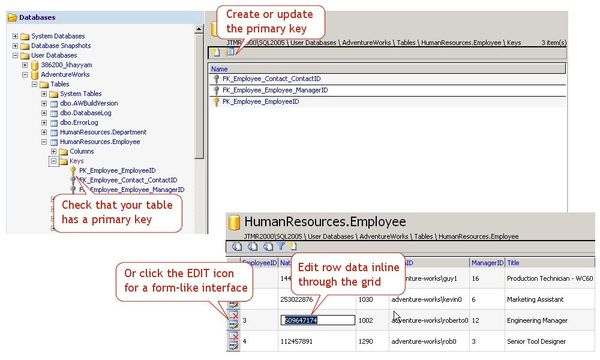Screen dimensions: 600x360
Task: Click the inline edit field containing 509647174
Action: pos(318,320)
